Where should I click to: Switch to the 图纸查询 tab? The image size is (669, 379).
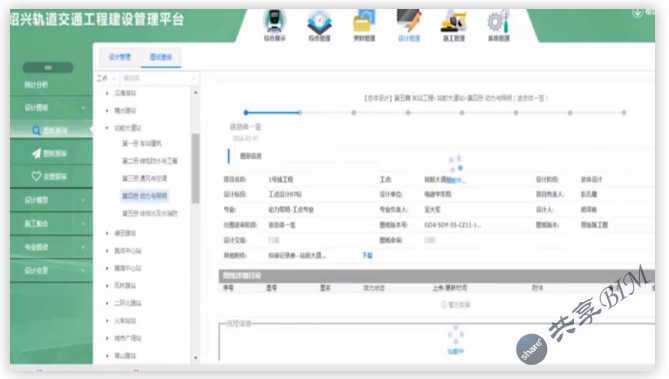[x=161, y=57]
